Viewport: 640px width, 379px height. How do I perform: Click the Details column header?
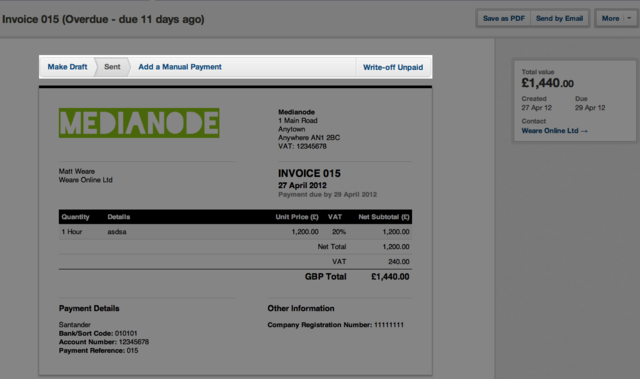click(x=119, y=217)
